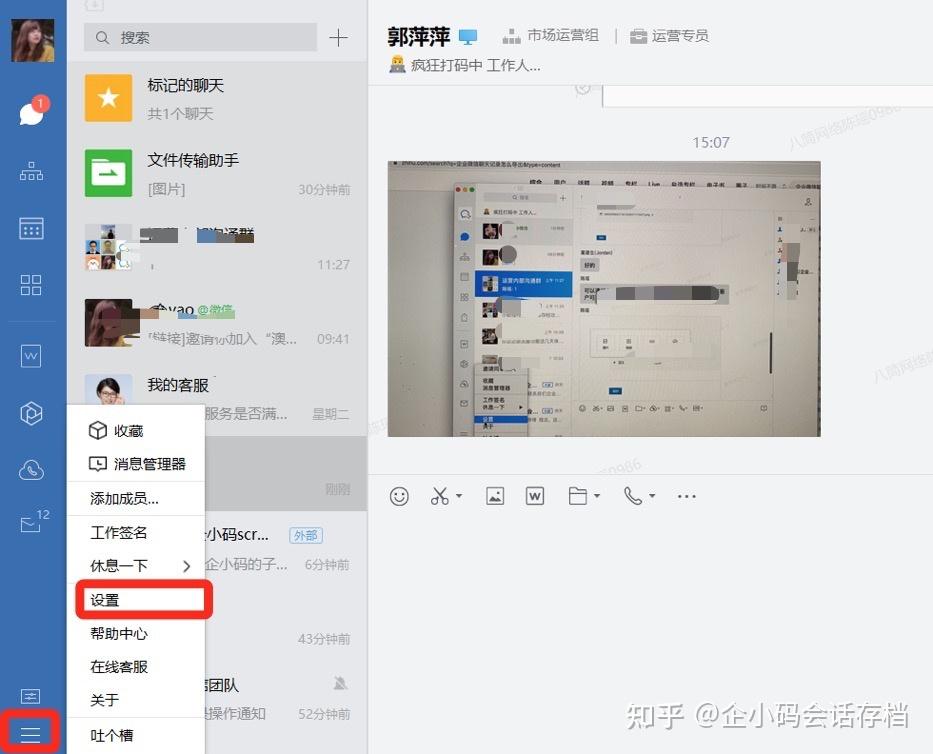The image size is (933, 754).
Task: Send an image using the picture icon
Action: pyautogui.click(x=494, y=495)
